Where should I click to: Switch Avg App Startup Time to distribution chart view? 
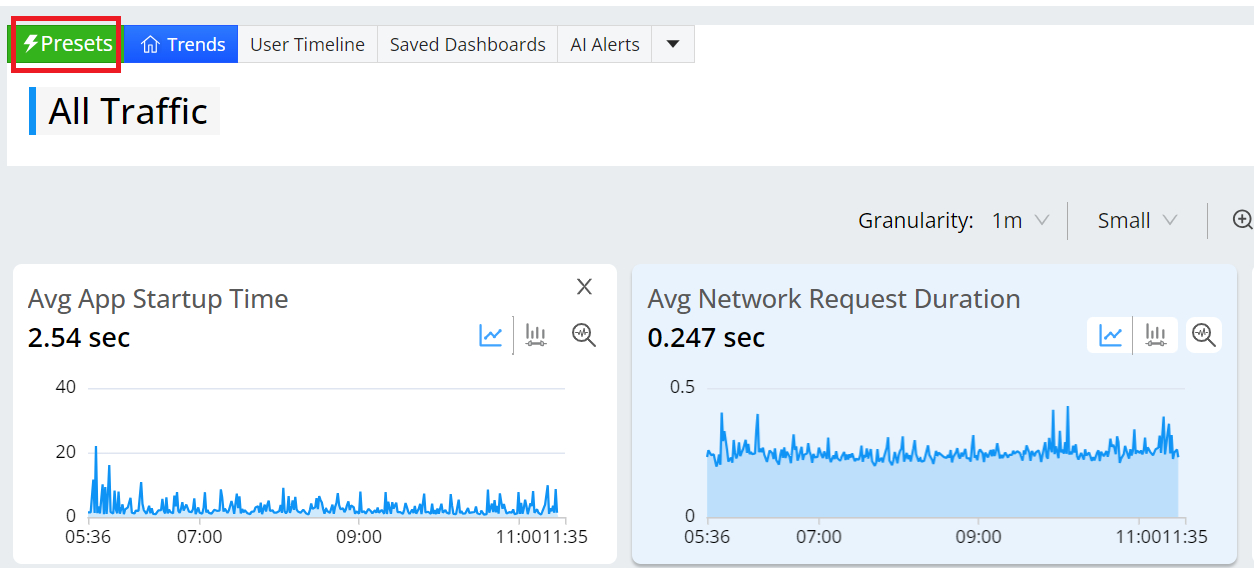tap(536, 335)
